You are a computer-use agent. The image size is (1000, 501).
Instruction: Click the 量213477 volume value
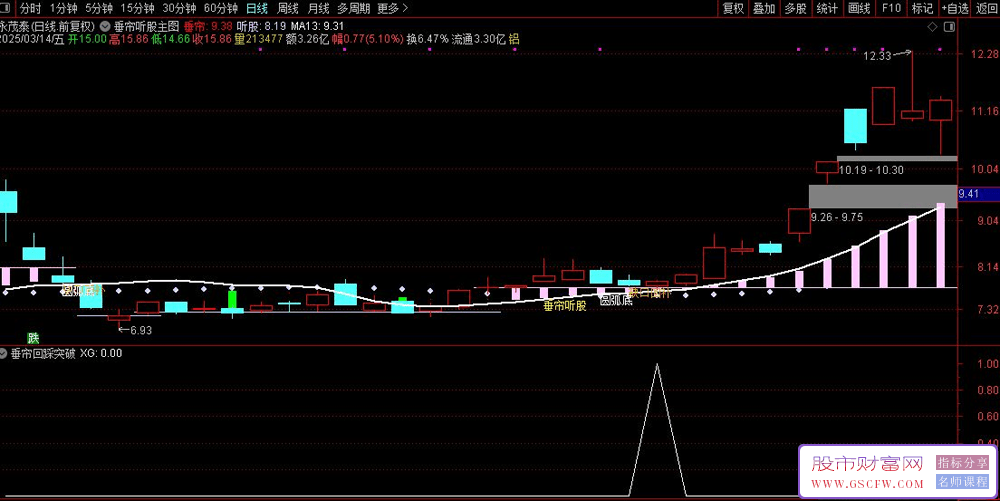click(x=258, y=40)
